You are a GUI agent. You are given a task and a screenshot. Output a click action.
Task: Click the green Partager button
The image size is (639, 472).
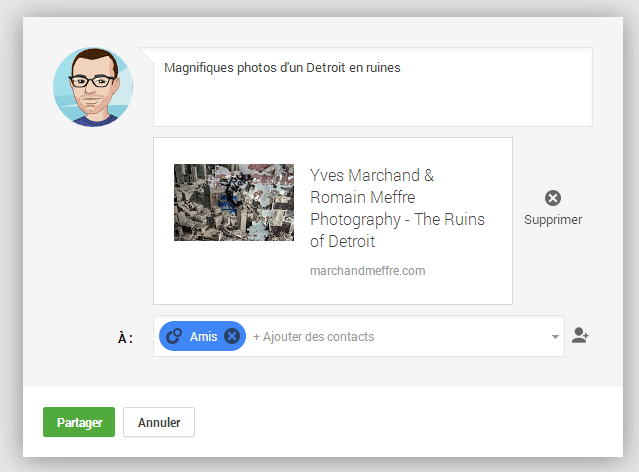click(x=79, y=422)
